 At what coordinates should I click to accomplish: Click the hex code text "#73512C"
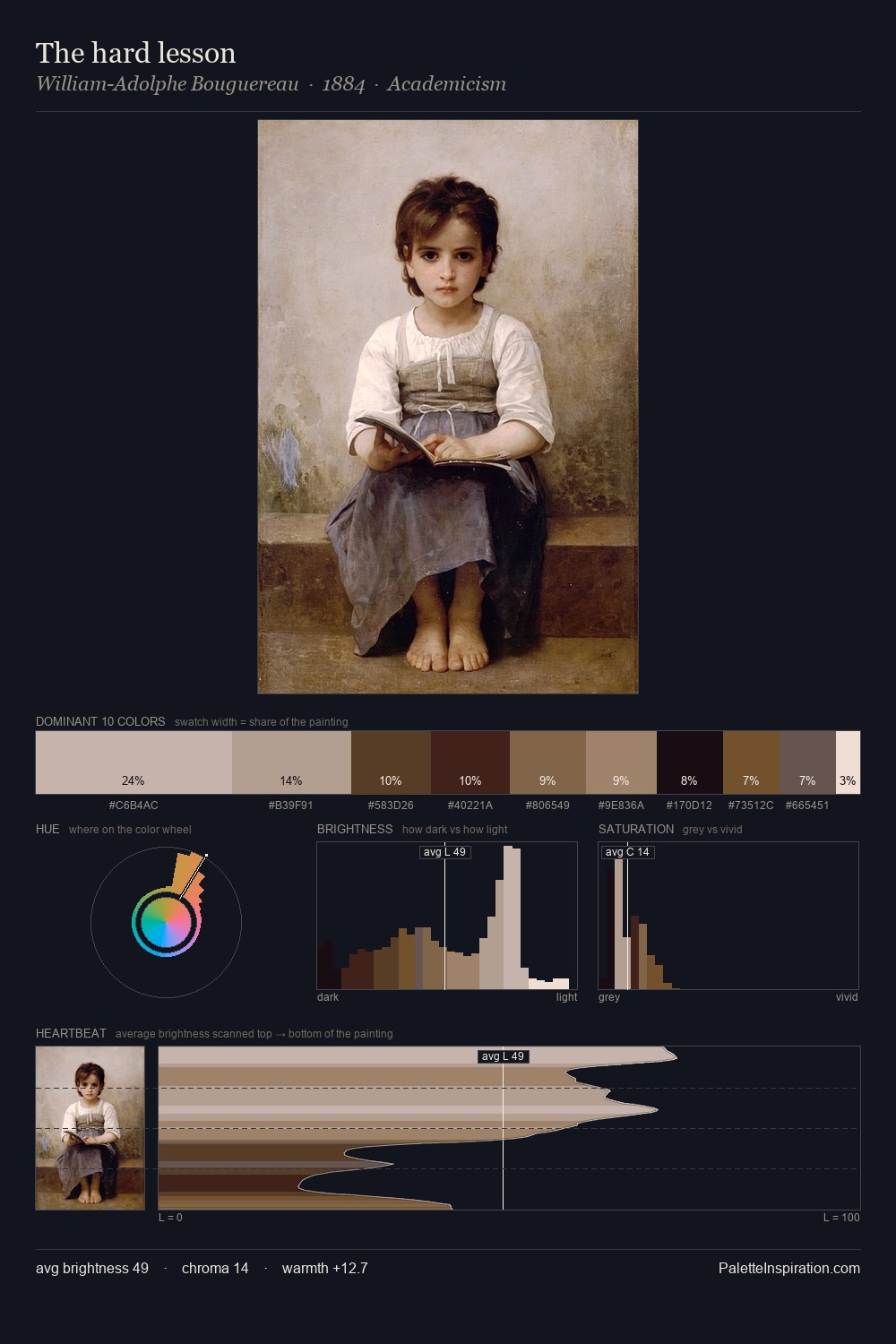[751, 806]
